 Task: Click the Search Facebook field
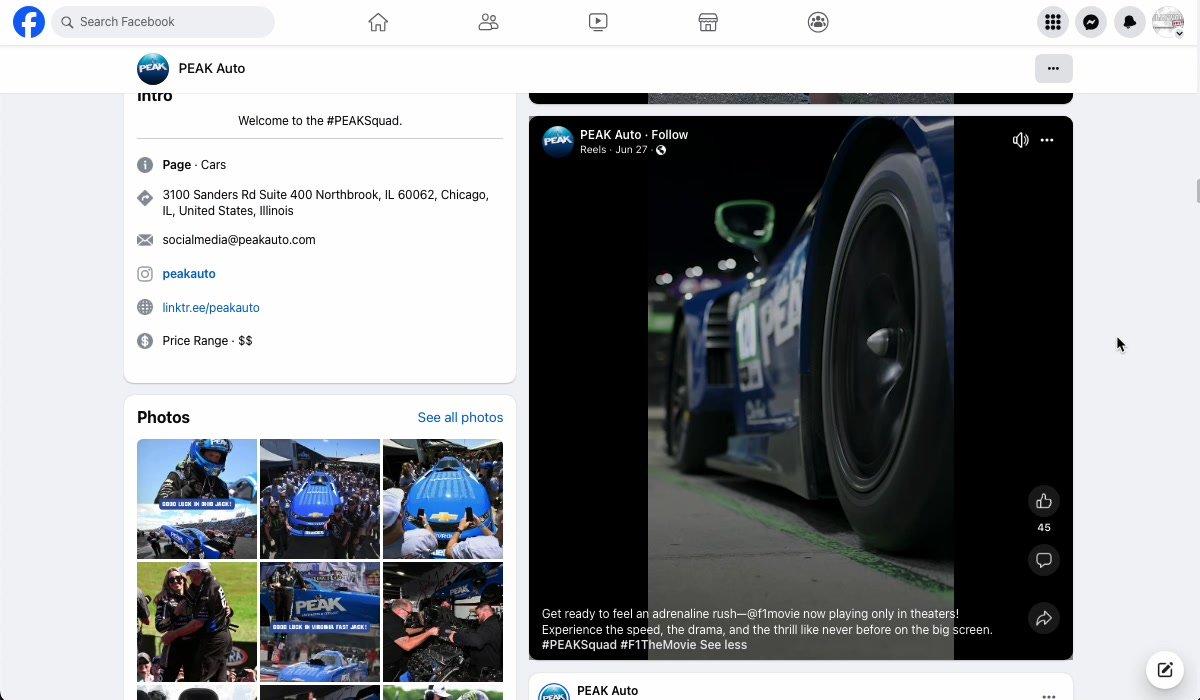click(163, 22)
